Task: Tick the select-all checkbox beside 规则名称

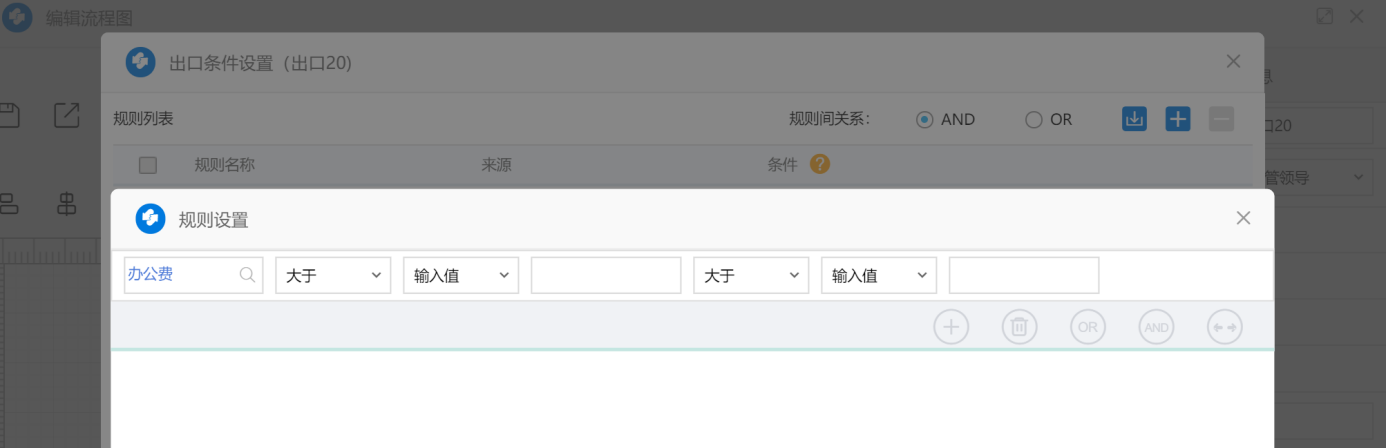Action: [x=148, y=166]
